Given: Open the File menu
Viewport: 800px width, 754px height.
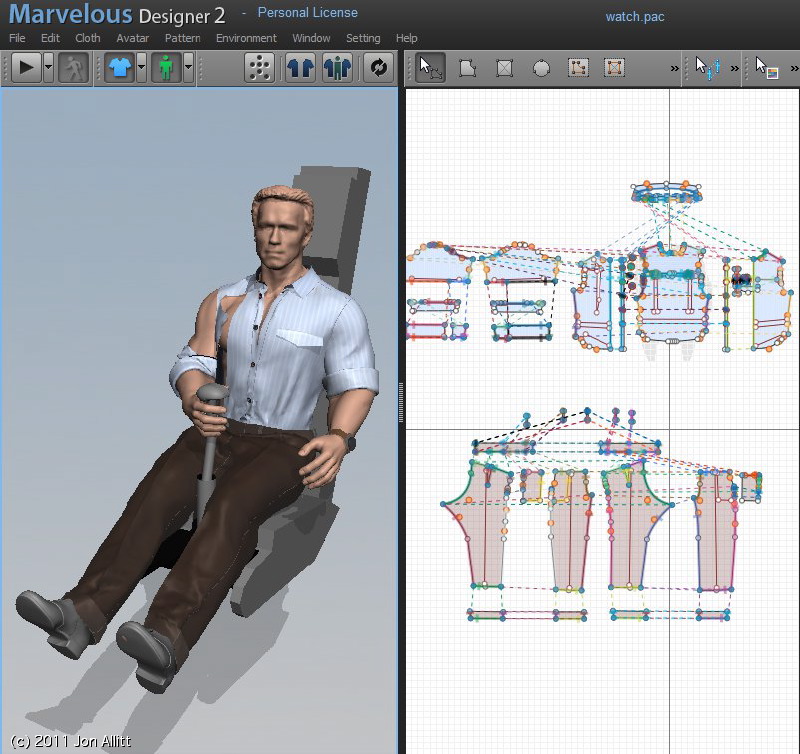Looking at the screenshot, I should click(x=17, y=38).
